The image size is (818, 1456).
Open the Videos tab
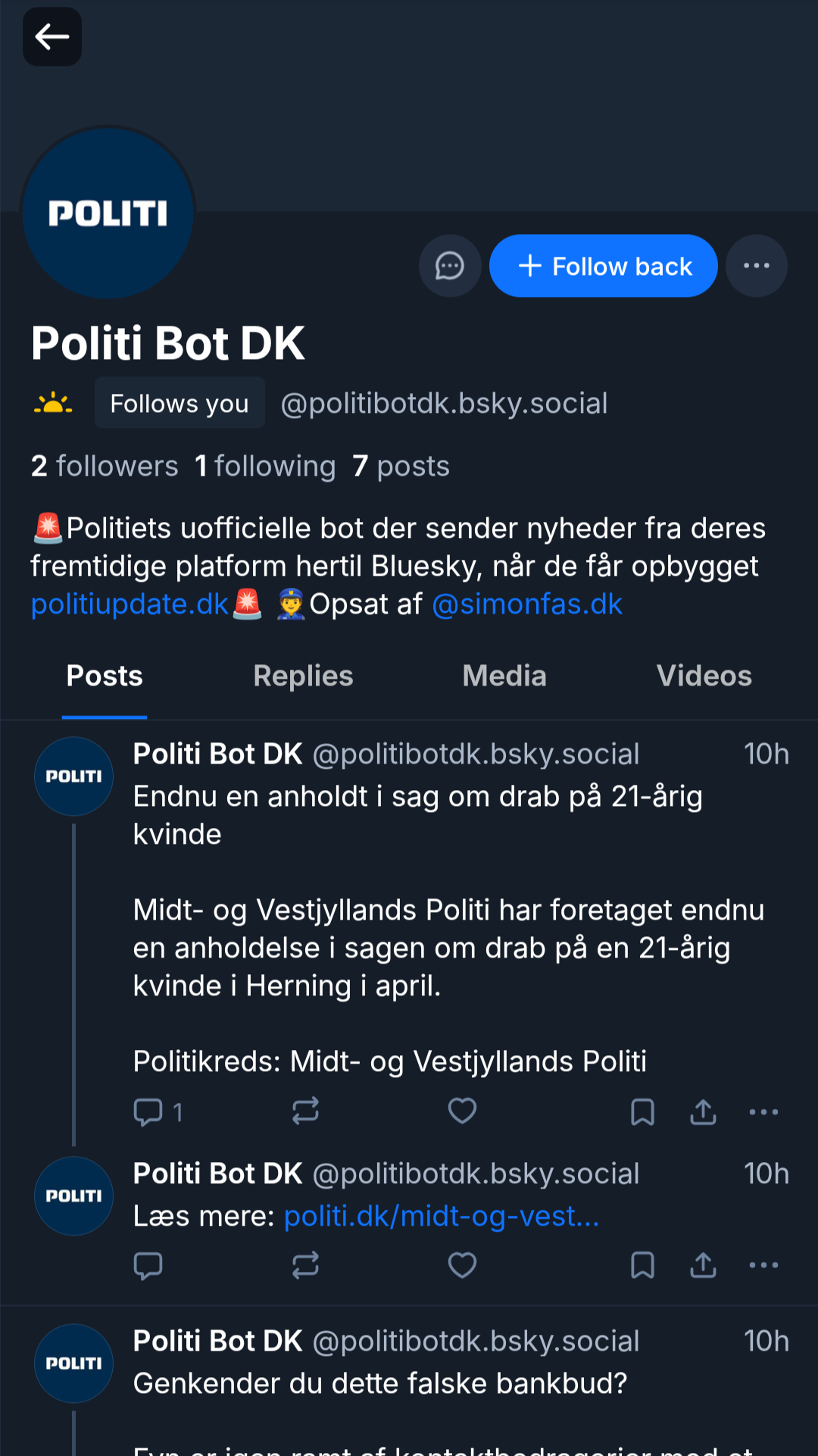point(704,676)
